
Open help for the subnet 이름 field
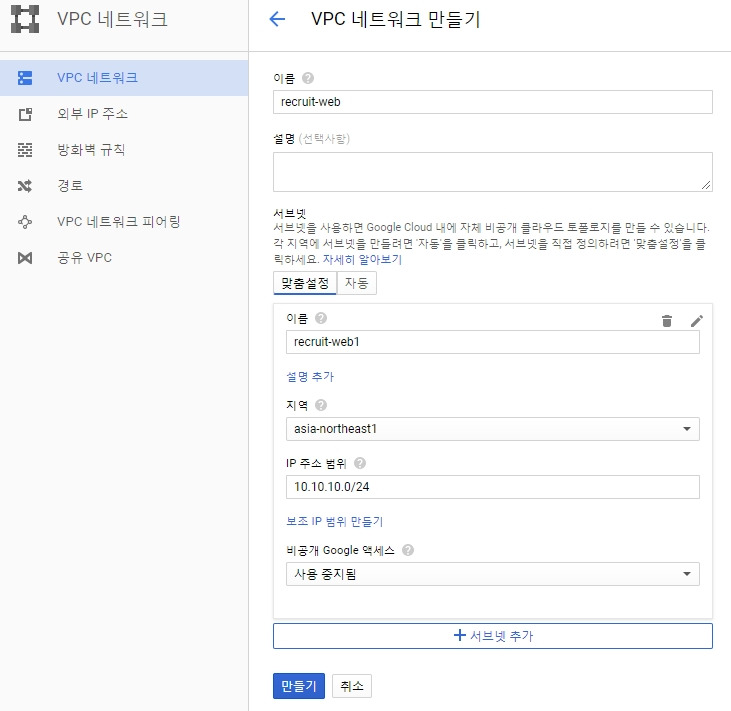321,318
